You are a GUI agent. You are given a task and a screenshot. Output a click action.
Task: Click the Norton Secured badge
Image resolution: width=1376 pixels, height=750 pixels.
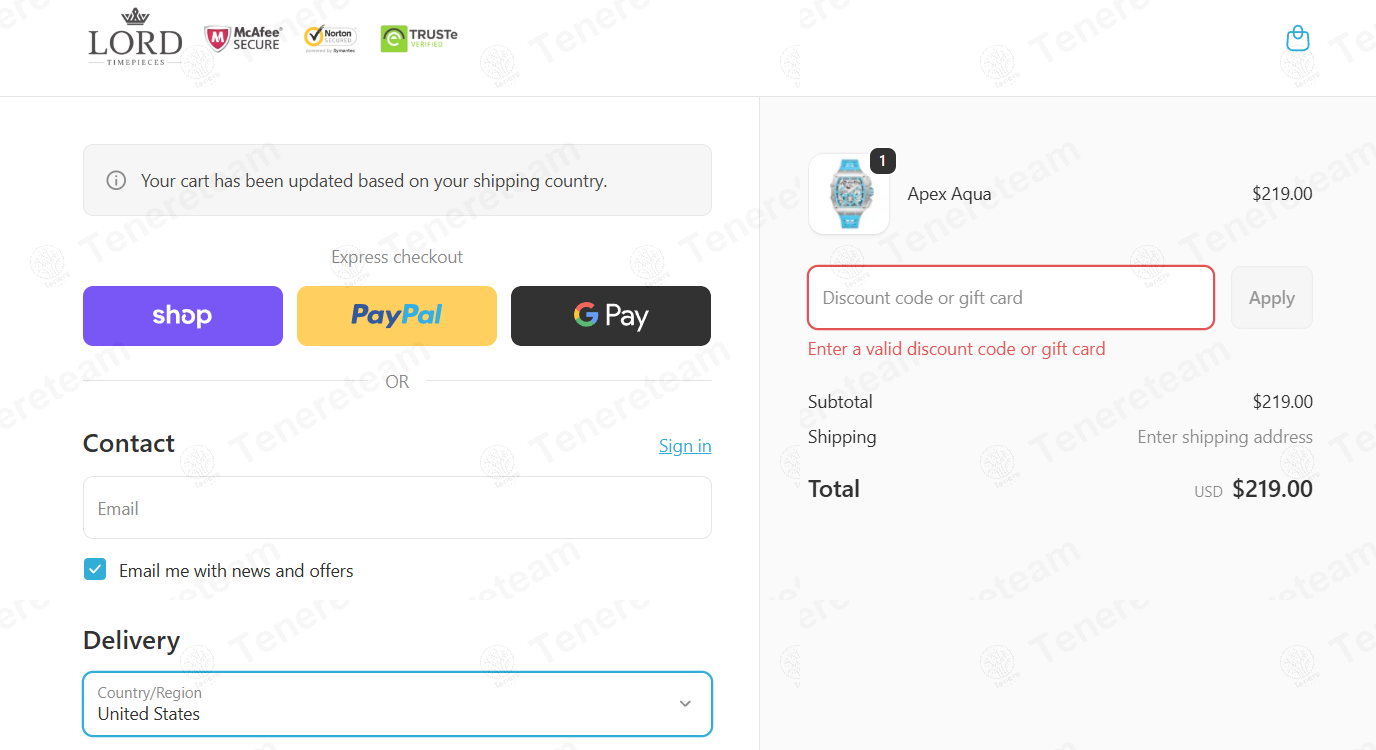click(330, 38)
